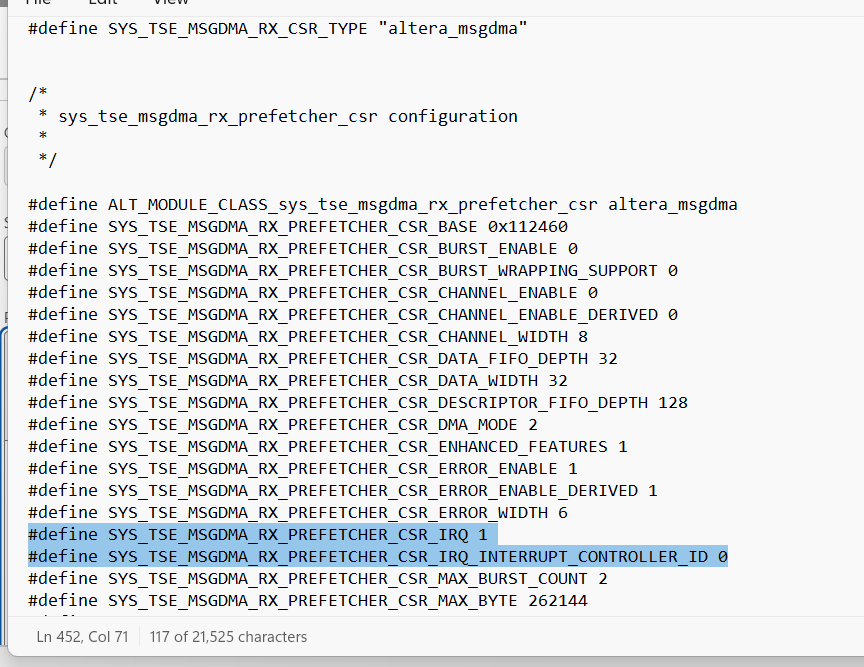Click the 117 of 21,525 characters count
Image resolution: width=864 pixels, height=667 pixels.
(x=228, y=636)
